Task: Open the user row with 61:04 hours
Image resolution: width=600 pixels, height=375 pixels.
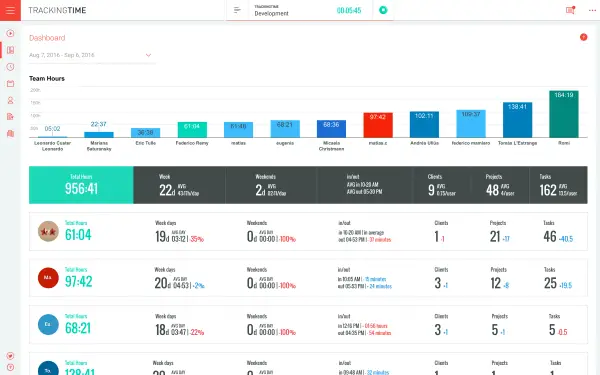Action: (308, 232)
